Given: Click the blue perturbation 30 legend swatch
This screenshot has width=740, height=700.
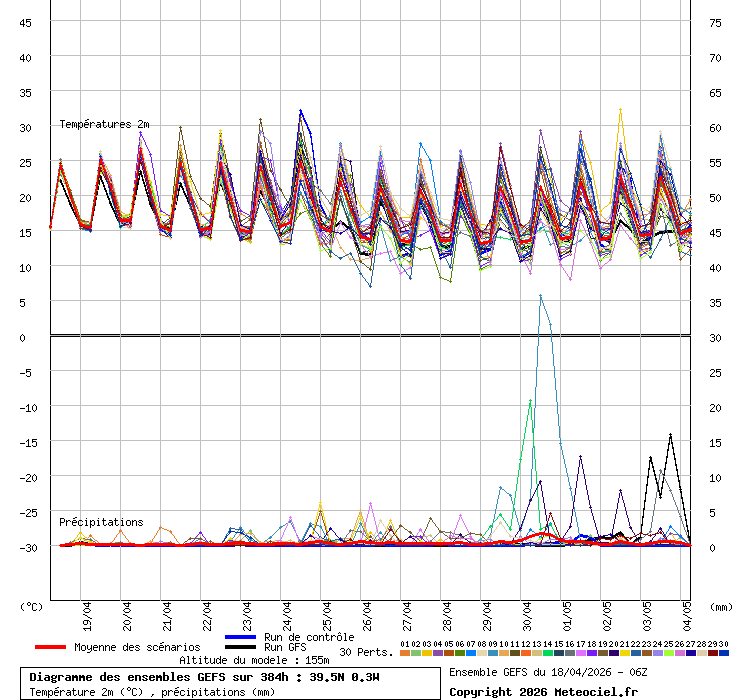Looking at the screenshot, I should [723, 653].
